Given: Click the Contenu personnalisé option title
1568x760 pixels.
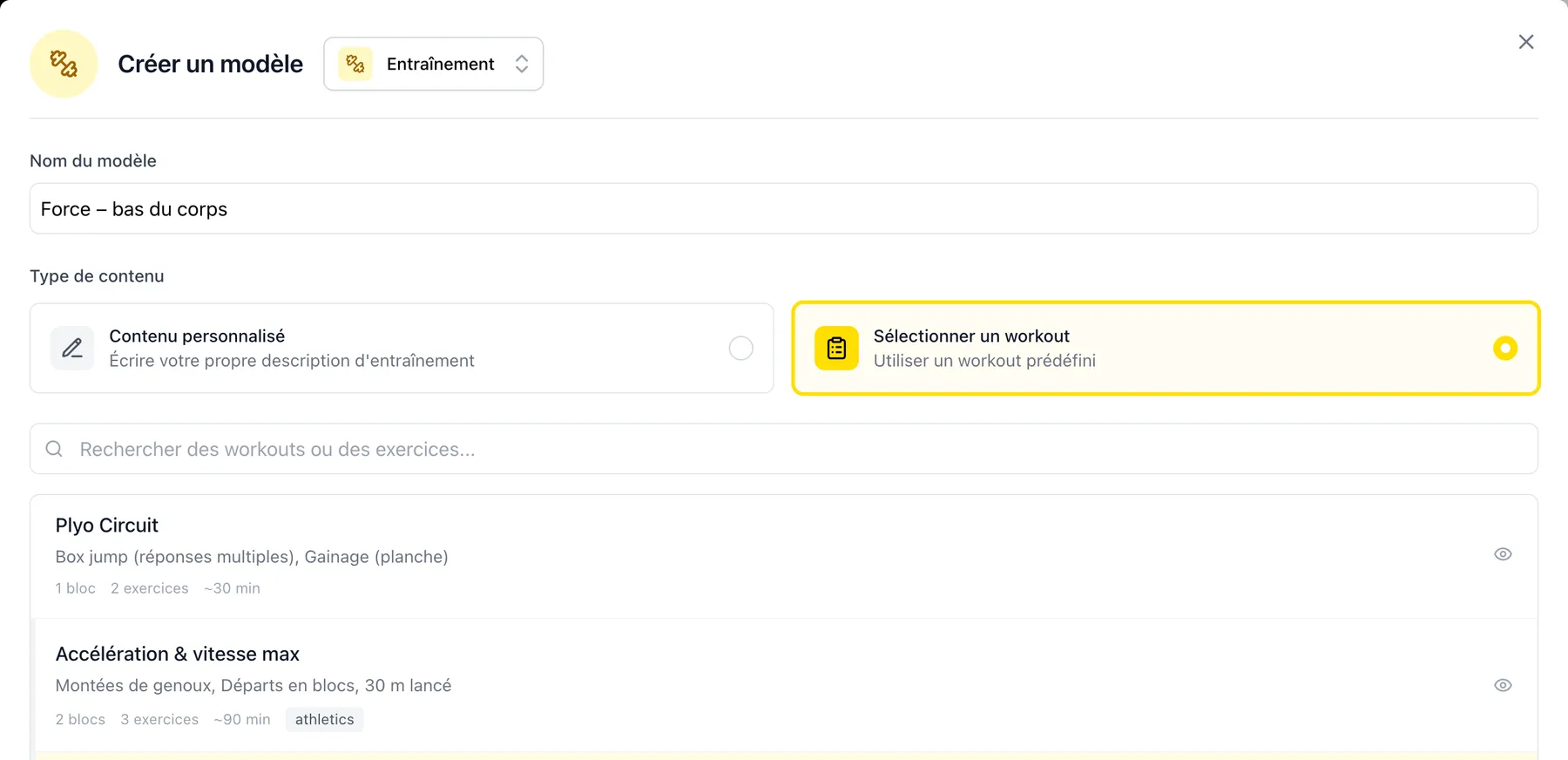Looking at the screenshot, I should [x=197, y=336].
